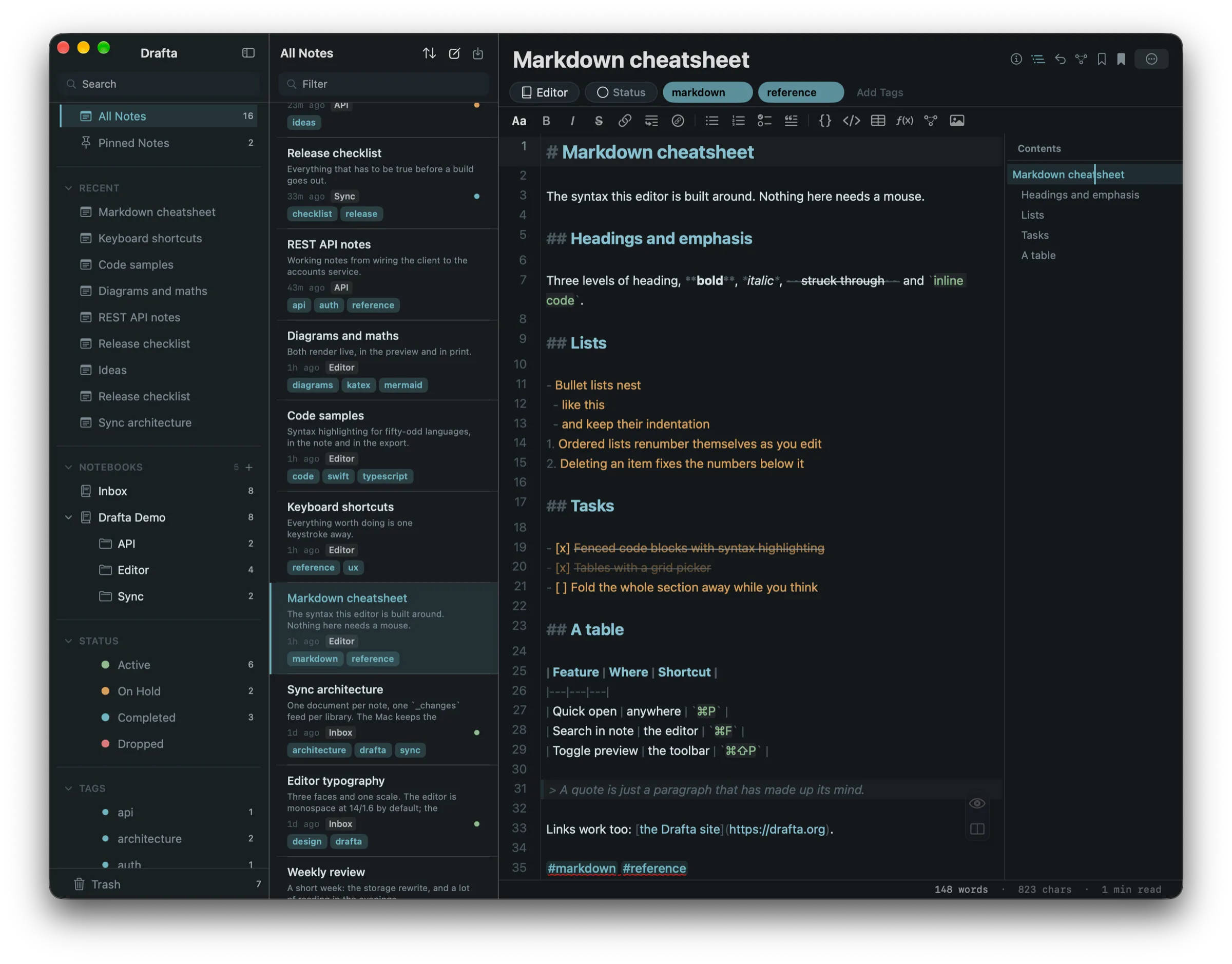Select All Notes in the sidebar

point(159,117)
